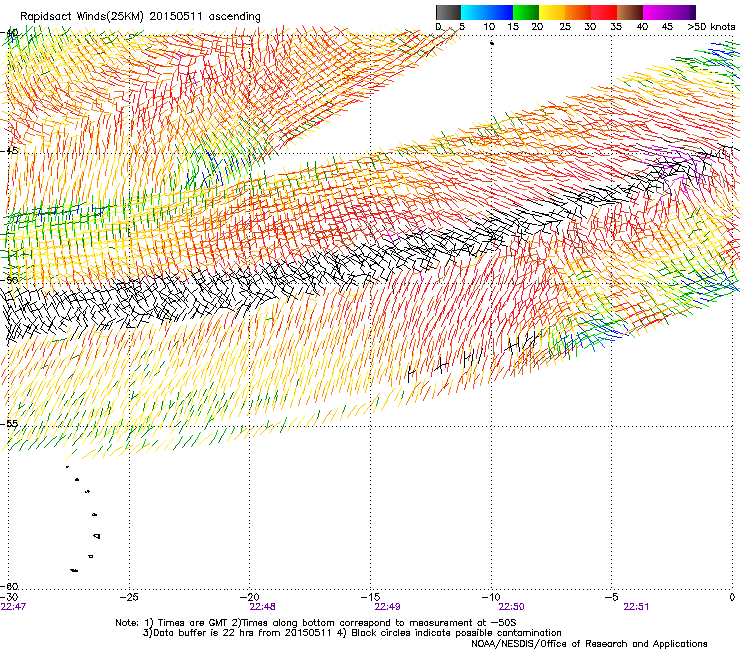Click the legend label '35'
This screenshot has width=740, height=650.
pos(616,27)
